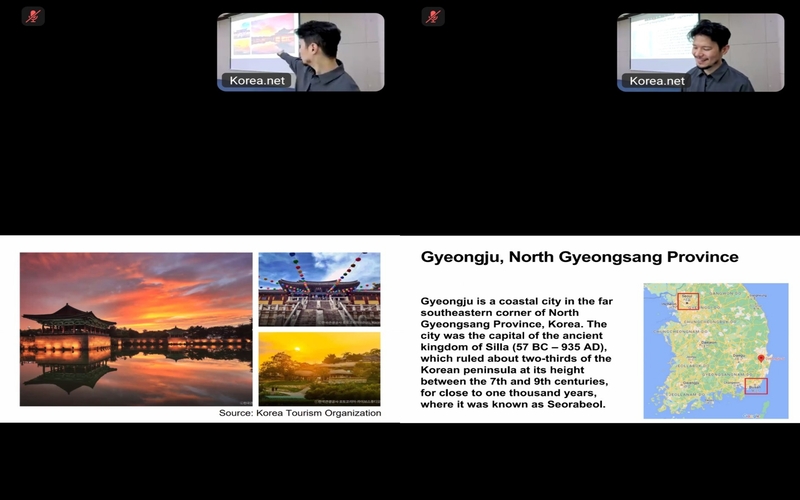Select the Korea.net name label in right video
The height and width of the screenshot is (500, 800).
pos(657,81)
